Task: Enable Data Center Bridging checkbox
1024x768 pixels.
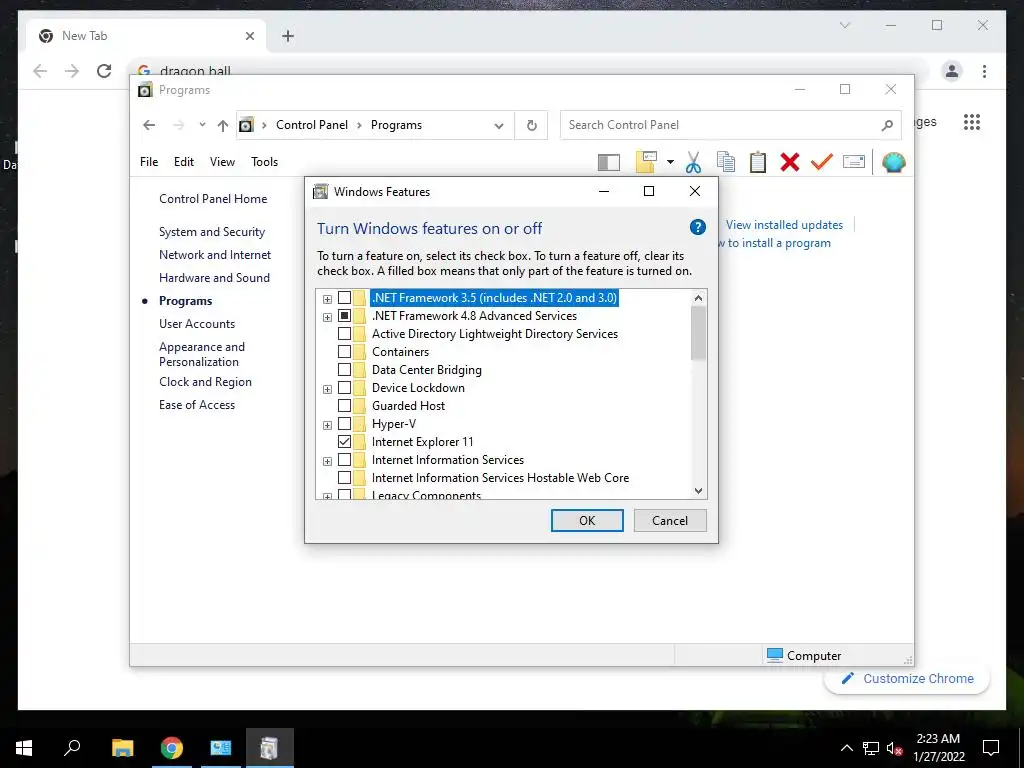Action: click(x=344, y=370)
